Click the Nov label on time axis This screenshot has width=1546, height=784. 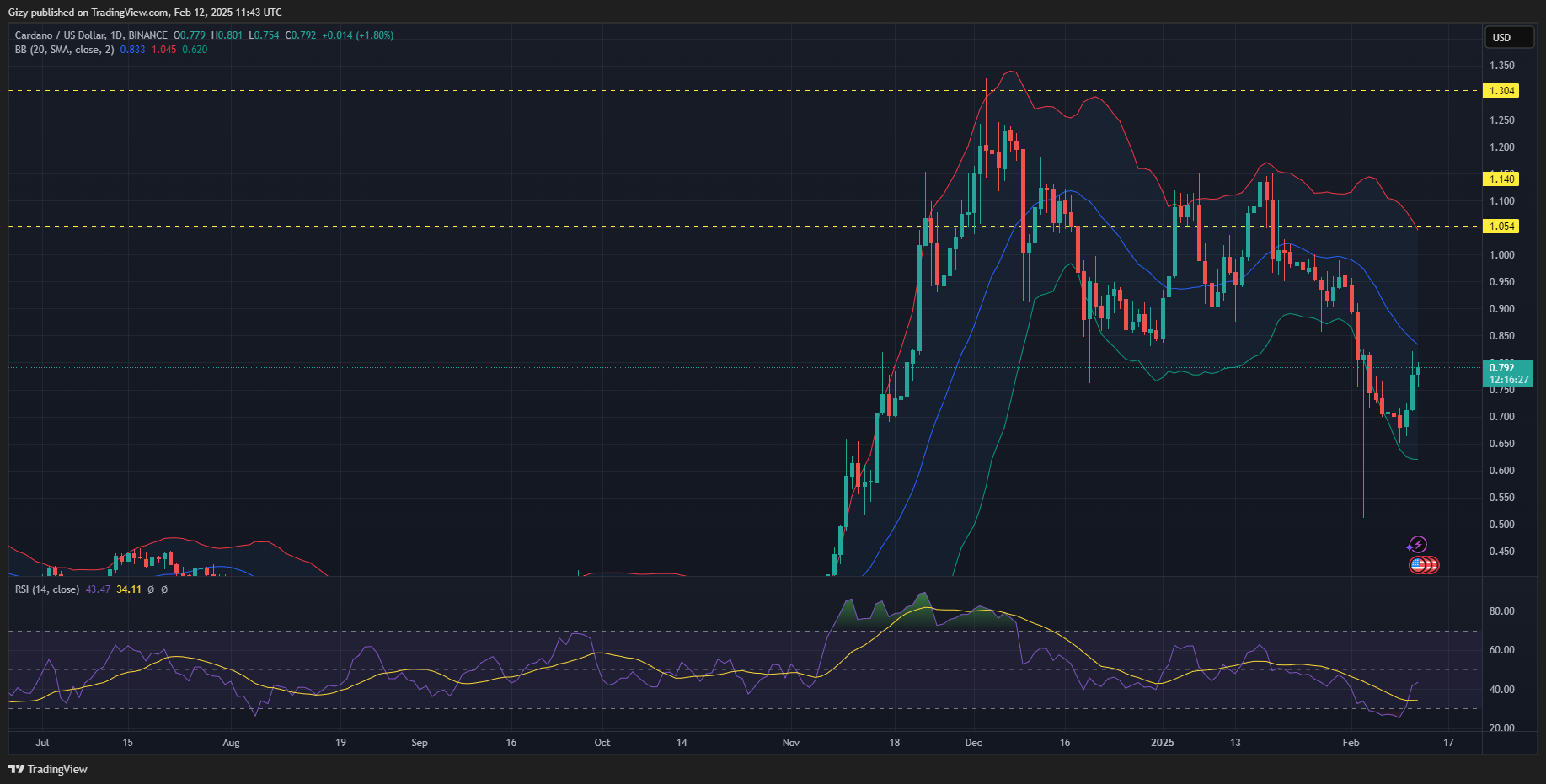click(x=790, y=743)
